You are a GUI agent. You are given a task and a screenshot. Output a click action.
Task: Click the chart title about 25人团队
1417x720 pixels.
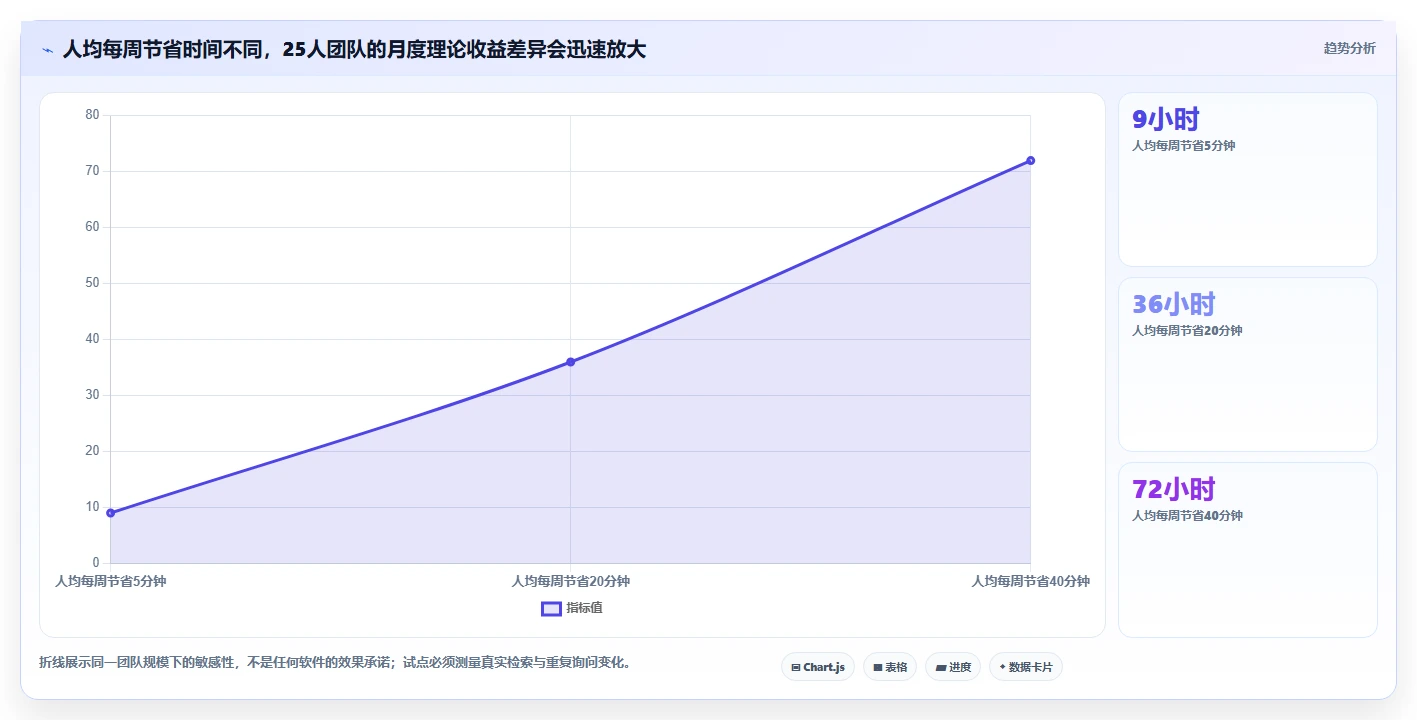click(x=354, y=49)
